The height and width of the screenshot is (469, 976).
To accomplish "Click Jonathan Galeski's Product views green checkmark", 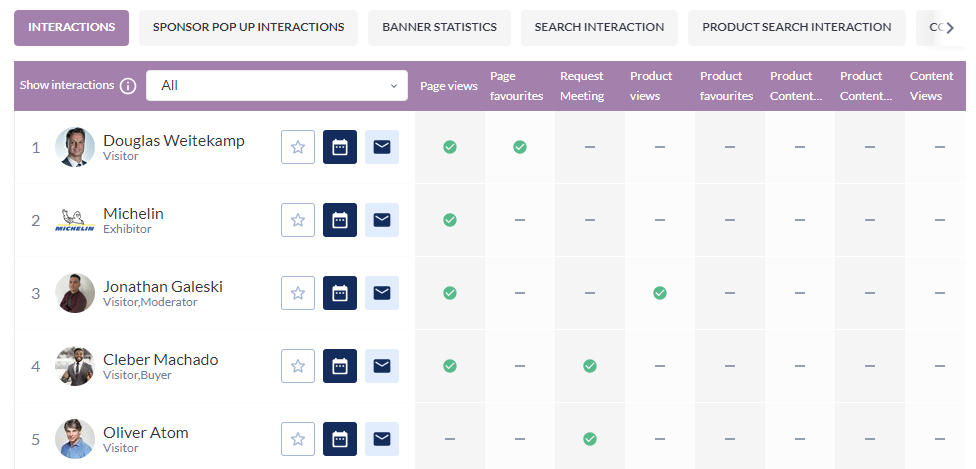I will (660, 293).
